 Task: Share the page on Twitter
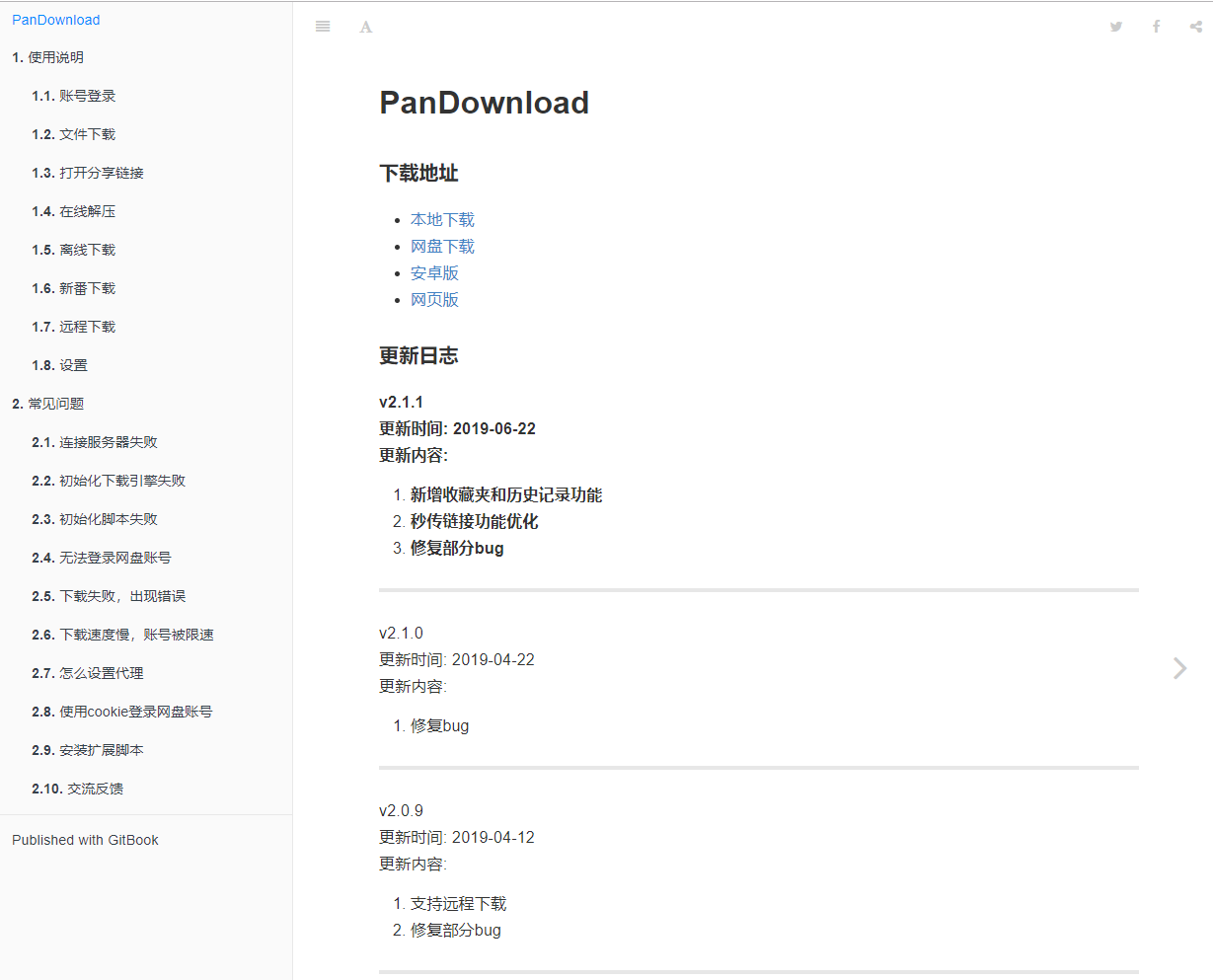(1116, 27)
